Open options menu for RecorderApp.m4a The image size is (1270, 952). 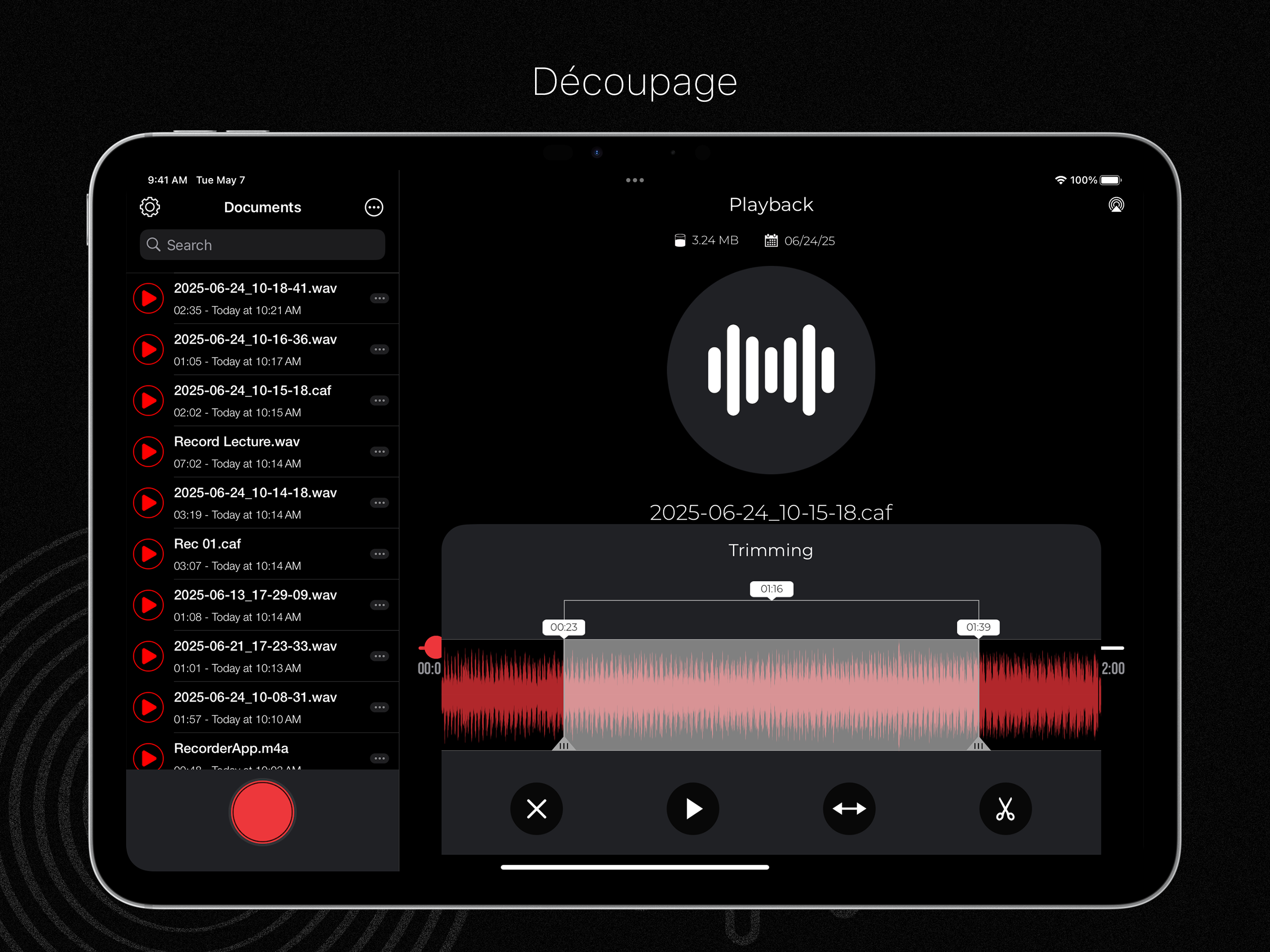[379, 759]
